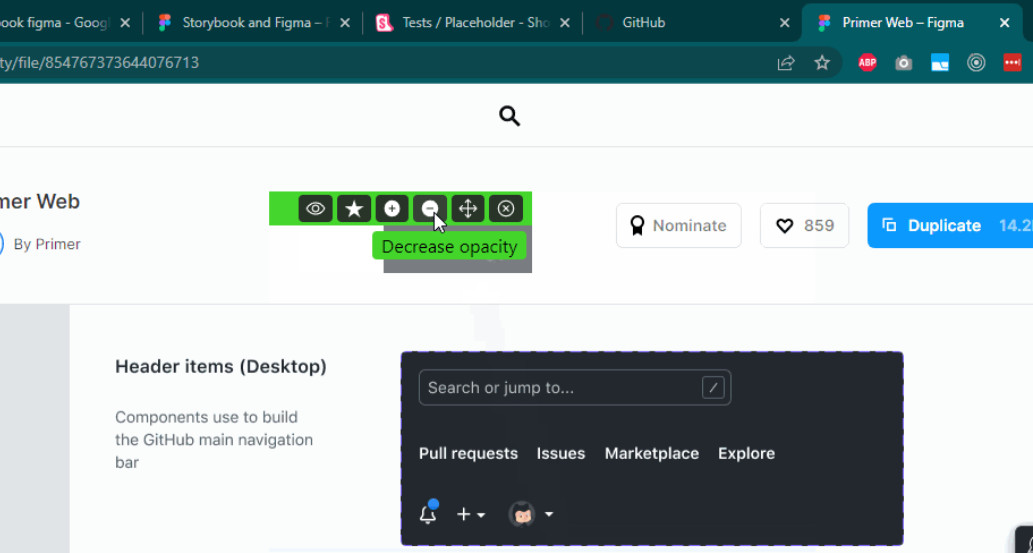Select Pull requests in the header preview
Screen dimensions: 1033x553
click(x=468, y=453)
